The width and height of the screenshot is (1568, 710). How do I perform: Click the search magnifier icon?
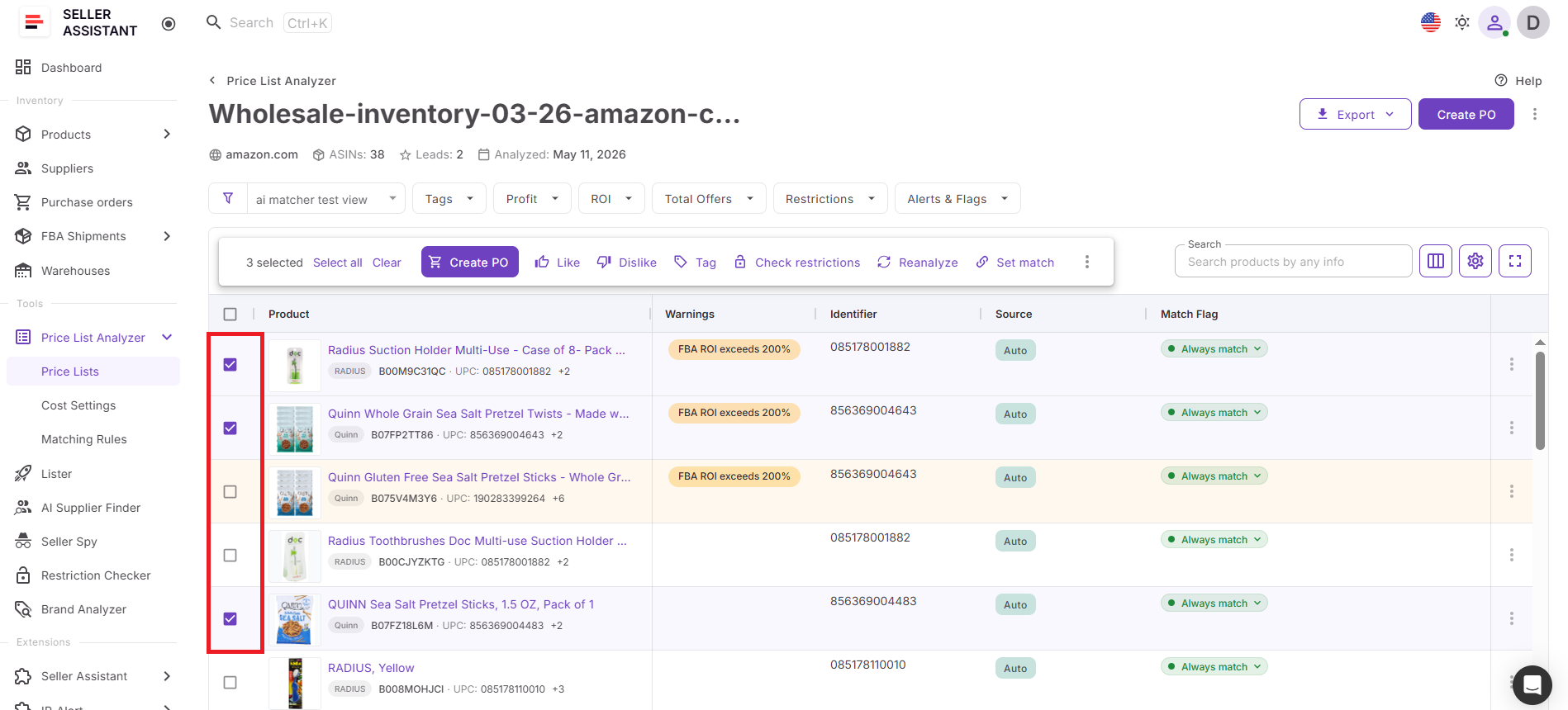pyautogui.click(x=214, y=22)
